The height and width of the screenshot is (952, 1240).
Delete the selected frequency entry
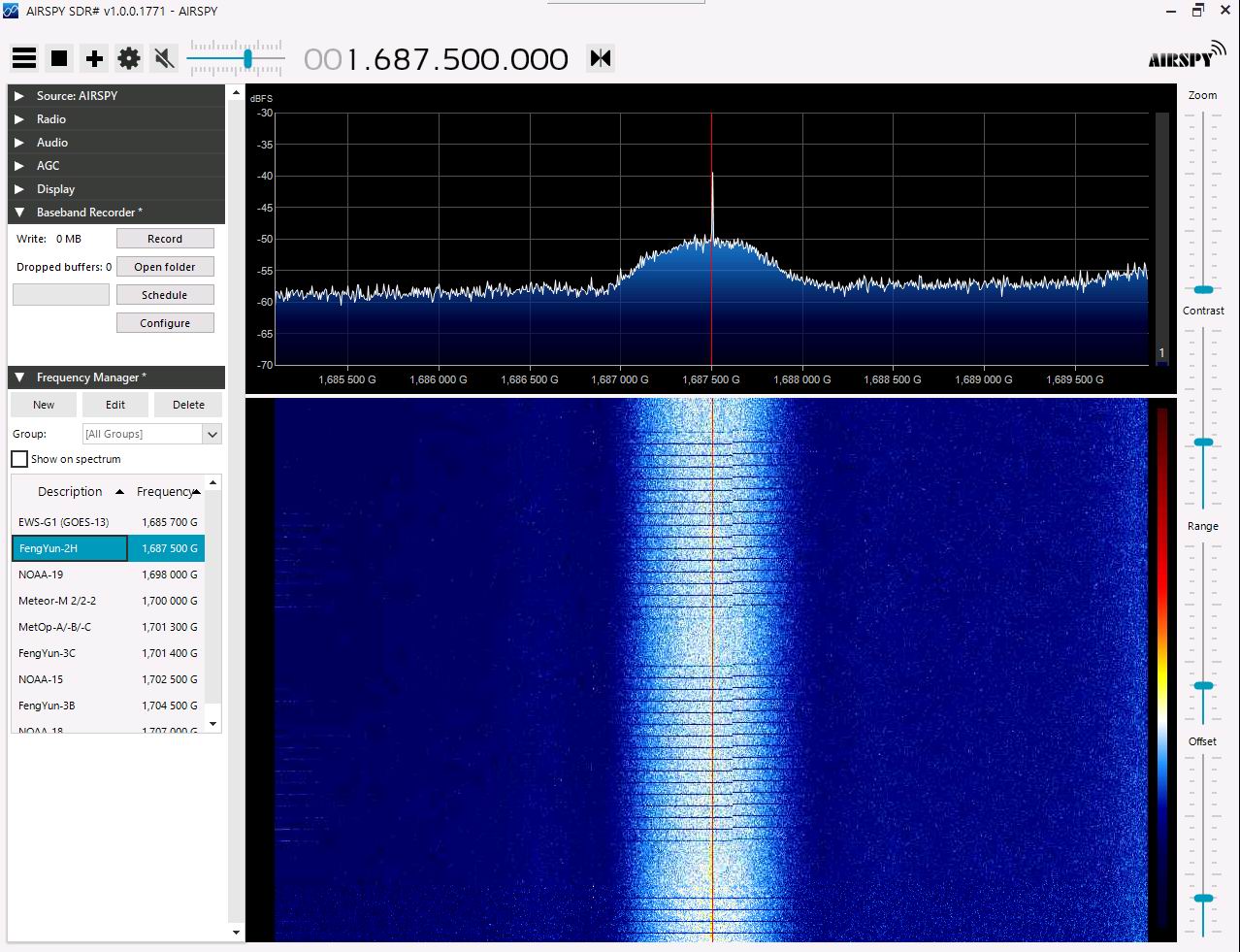(188, 405)
